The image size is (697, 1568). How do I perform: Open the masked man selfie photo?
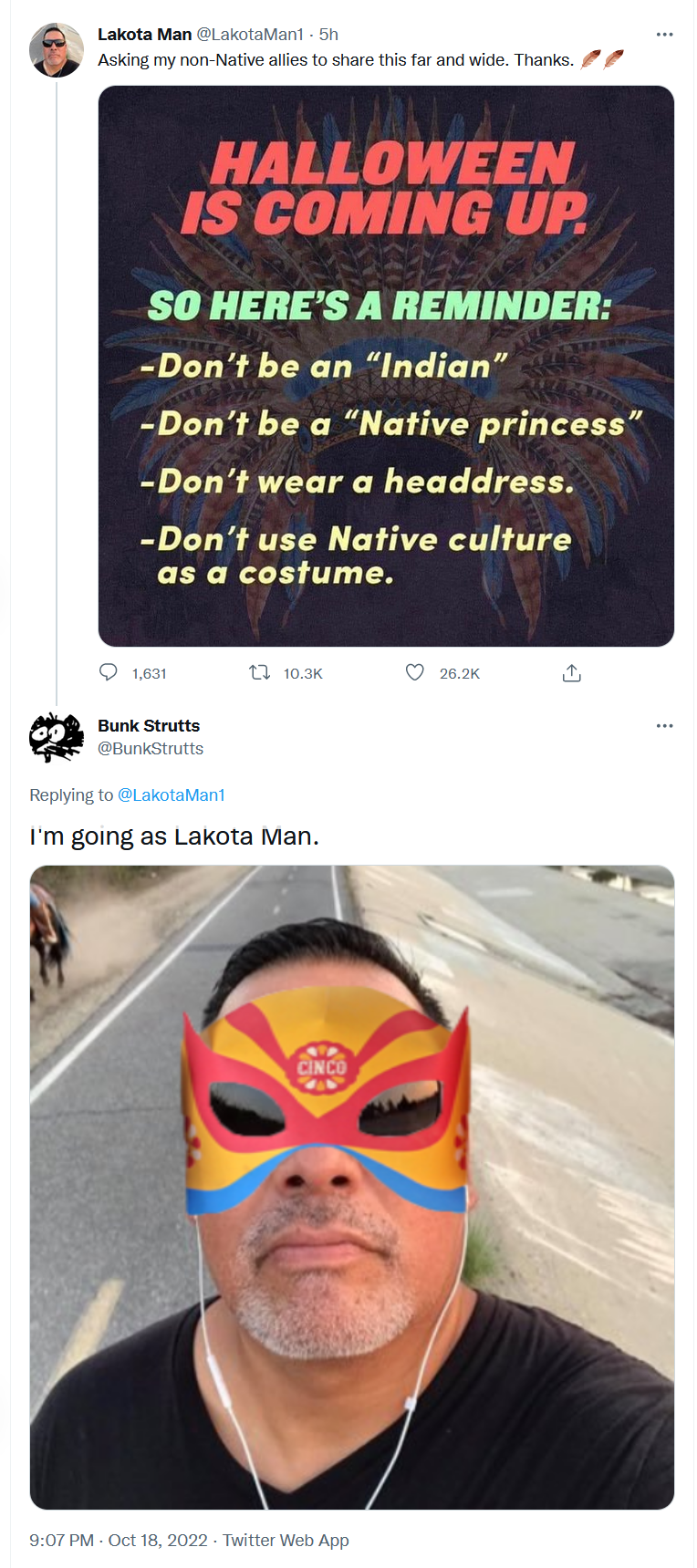pos(352,1187)
